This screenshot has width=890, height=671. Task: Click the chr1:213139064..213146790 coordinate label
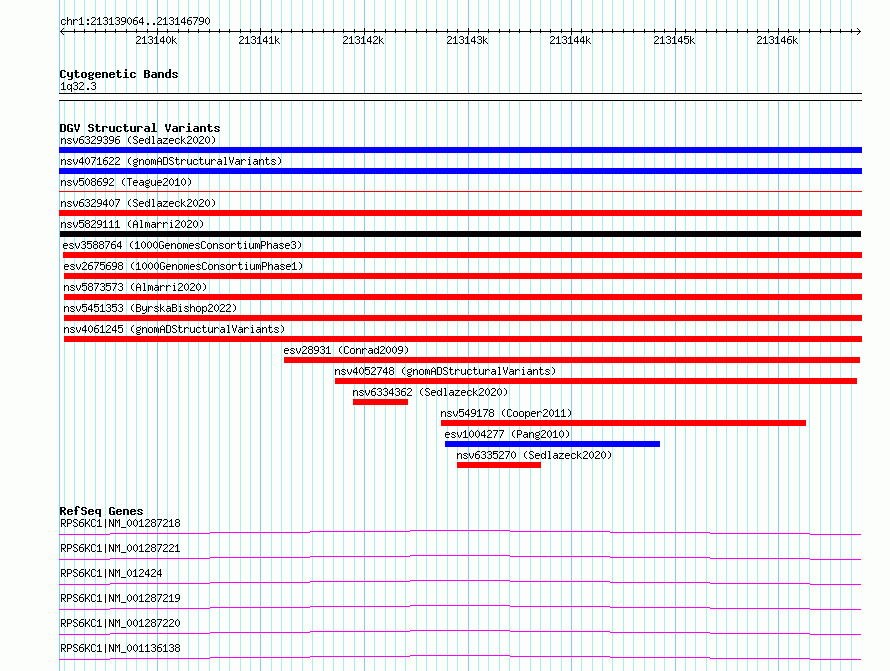[135, 21]
